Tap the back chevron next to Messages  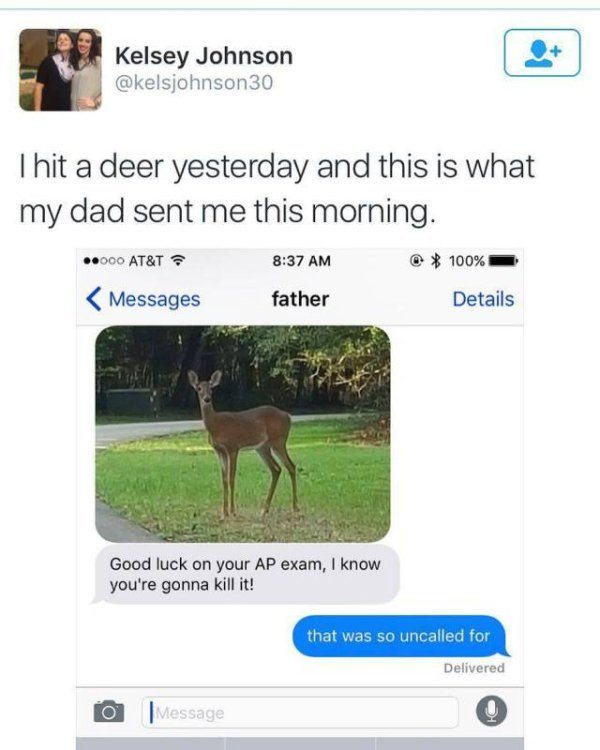tap(94, 299)
